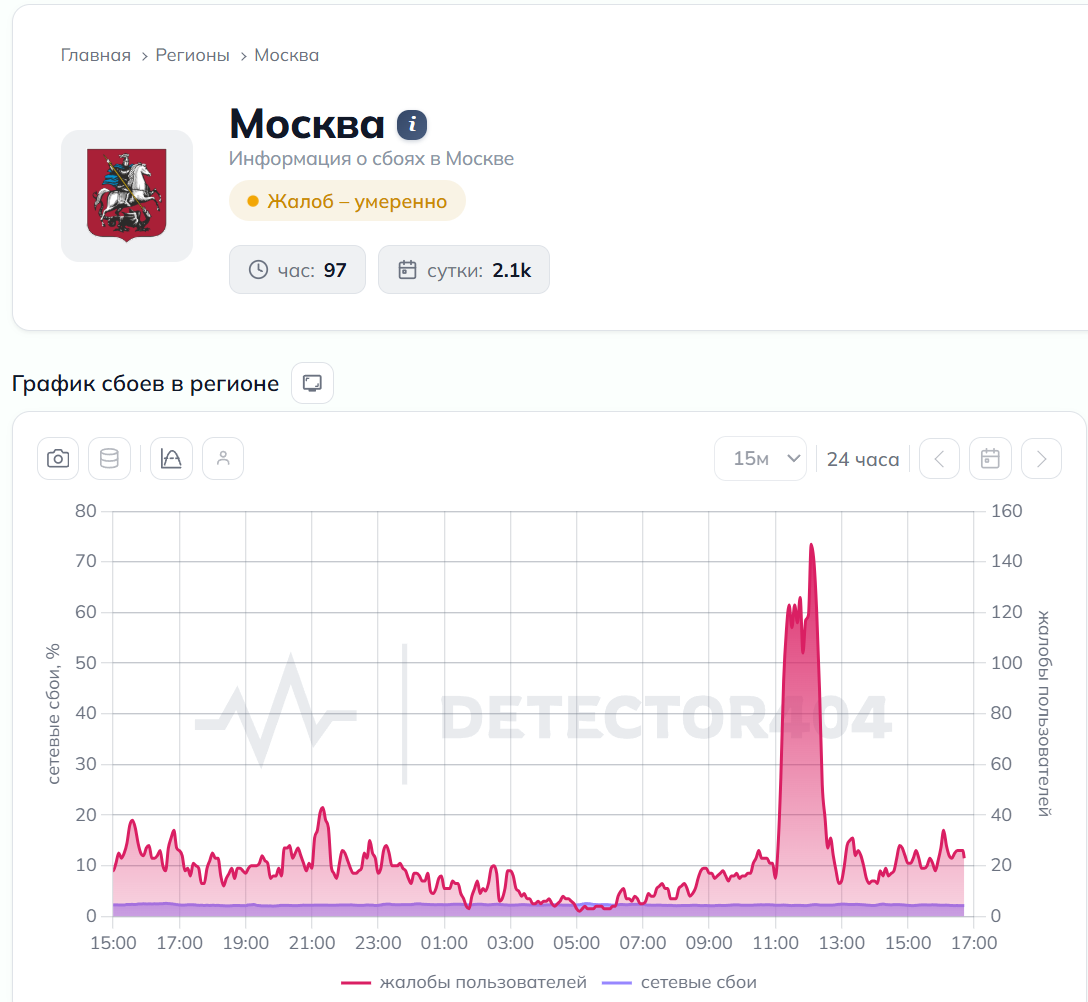Go to previous period with left arrow
Viewport: 1088px width, 1002px height.
(x=940, y=459)
